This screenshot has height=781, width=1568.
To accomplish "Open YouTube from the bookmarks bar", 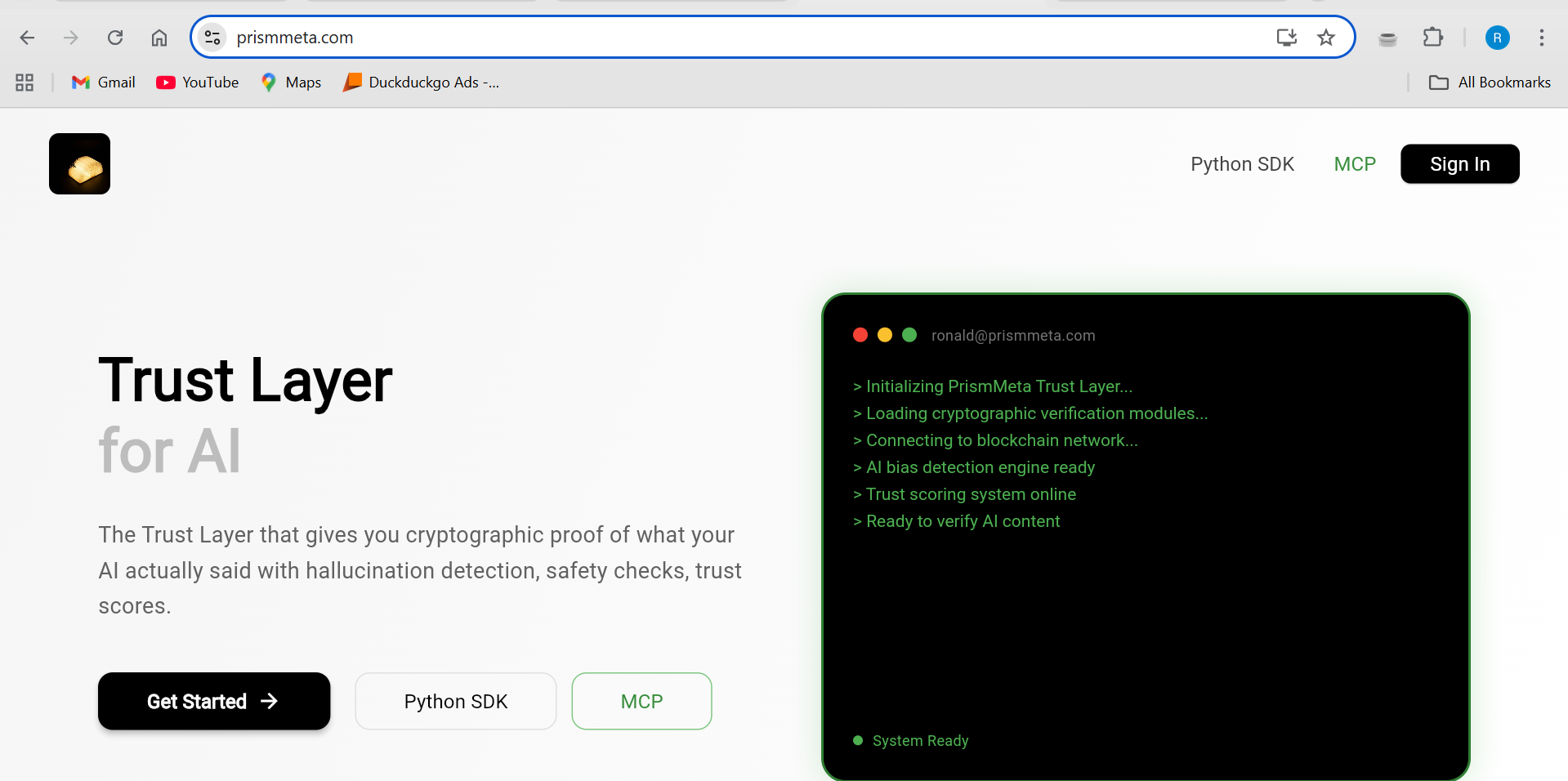I will point(196,82).
